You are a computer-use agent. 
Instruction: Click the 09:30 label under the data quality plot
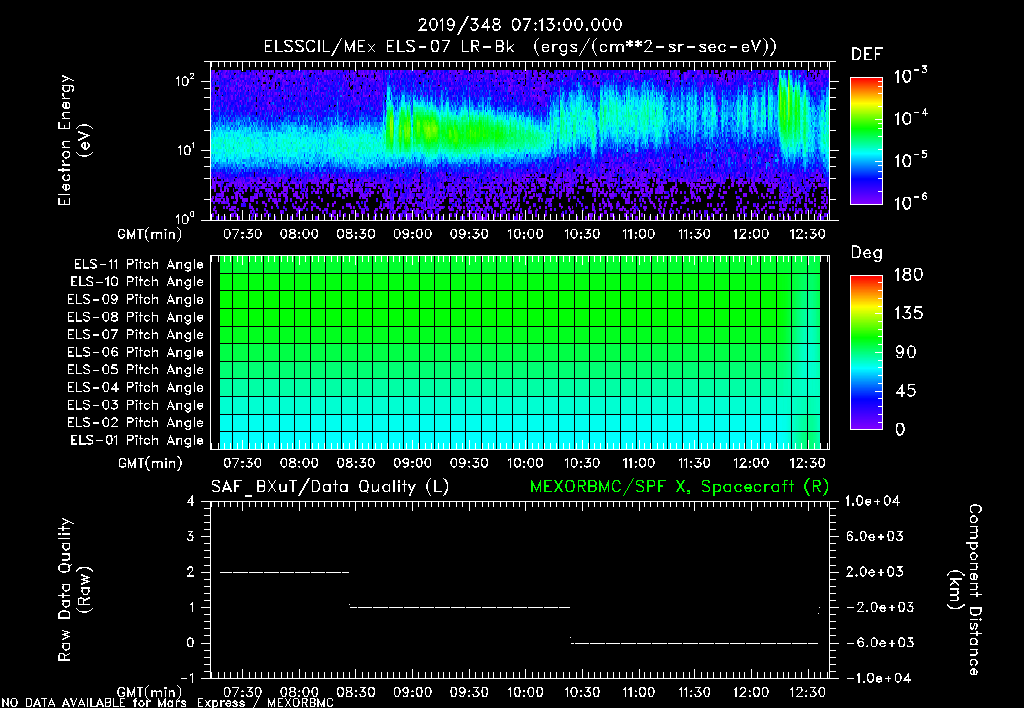(x=469, y=692)
